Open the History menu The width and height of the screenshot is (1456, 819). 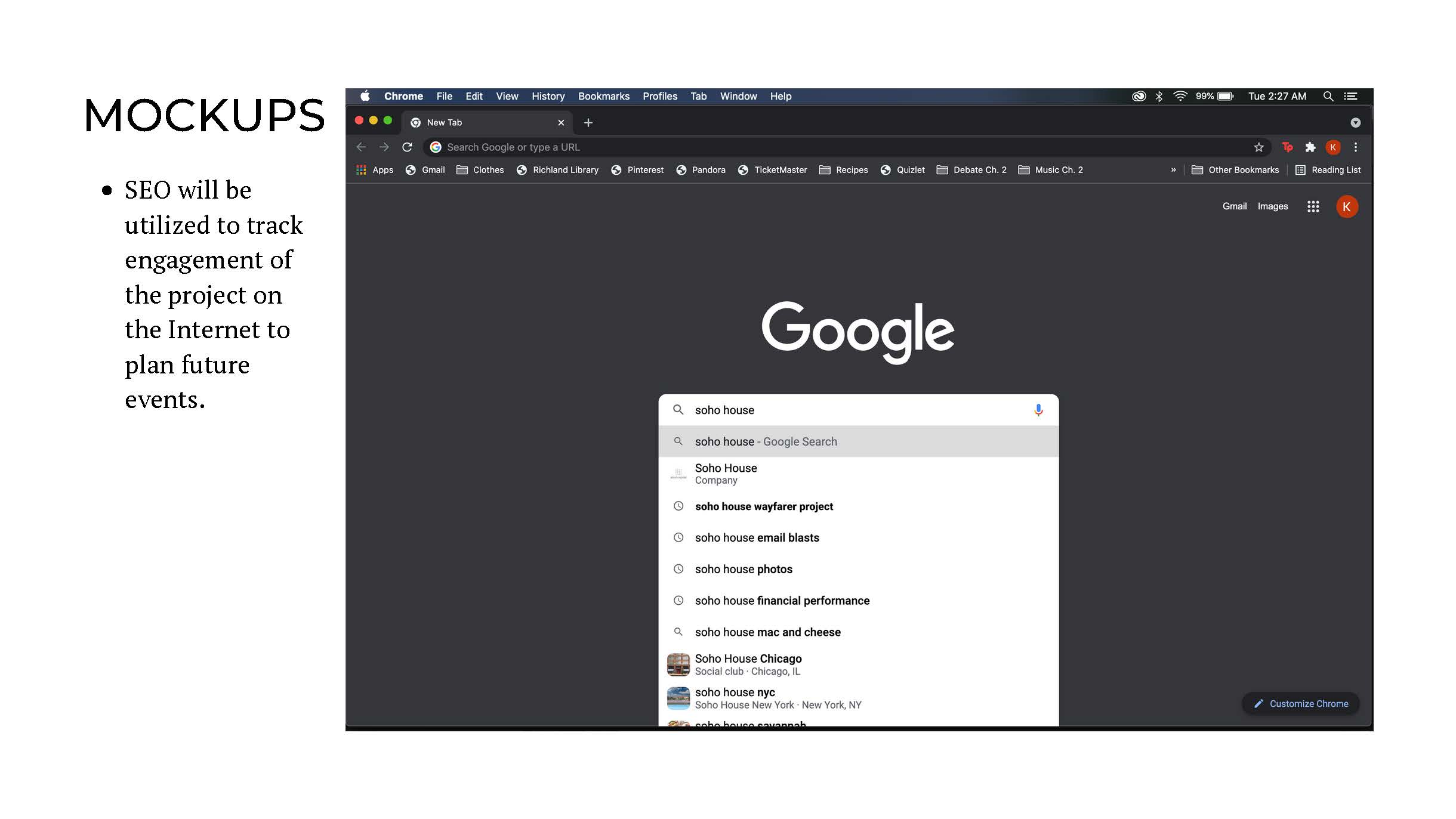[548, 96]
